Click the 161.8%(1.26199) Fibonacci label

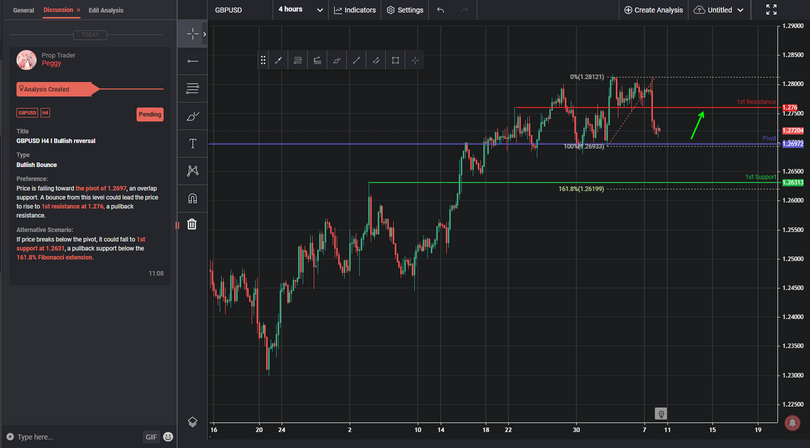pyautogui.click(x=581, y=189)
